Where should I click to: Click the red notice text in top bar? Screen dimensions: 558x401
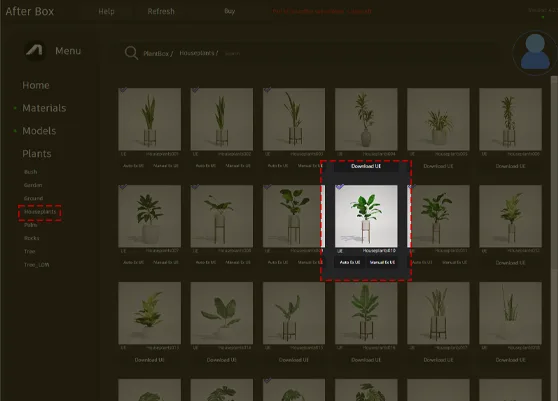pyautogui.click(x=322, y=11)
